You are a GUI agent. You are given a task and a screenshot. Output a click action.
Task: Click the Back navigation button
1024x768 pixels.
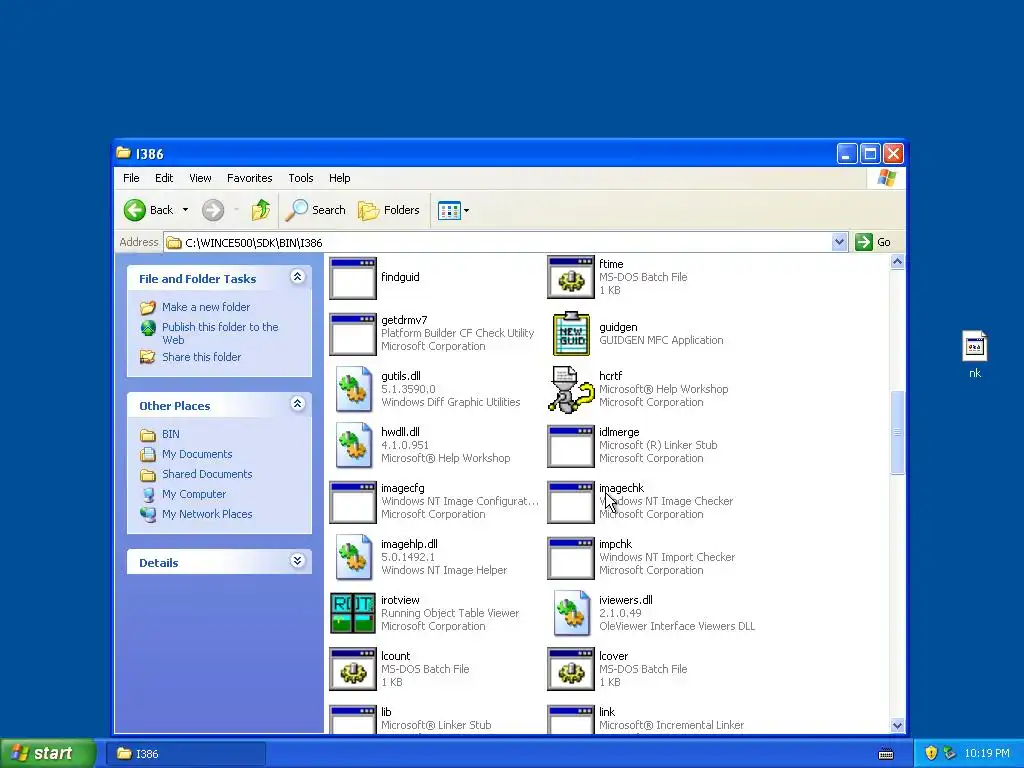pyautogui.click(x=149, y=210)
